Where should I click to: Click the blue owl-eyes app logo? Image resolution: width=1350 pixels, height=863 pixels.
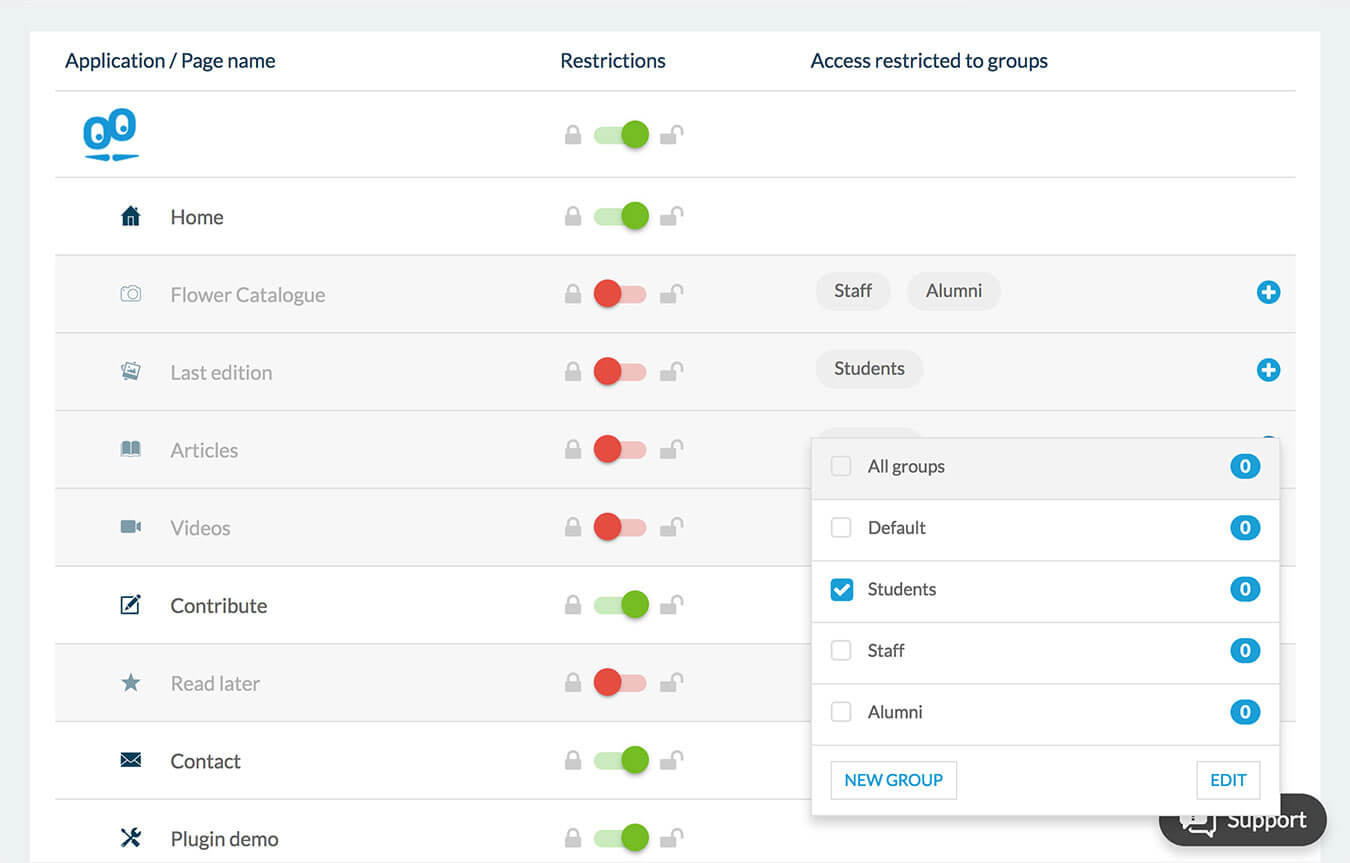pyautogui.click(x=110, y=134)
